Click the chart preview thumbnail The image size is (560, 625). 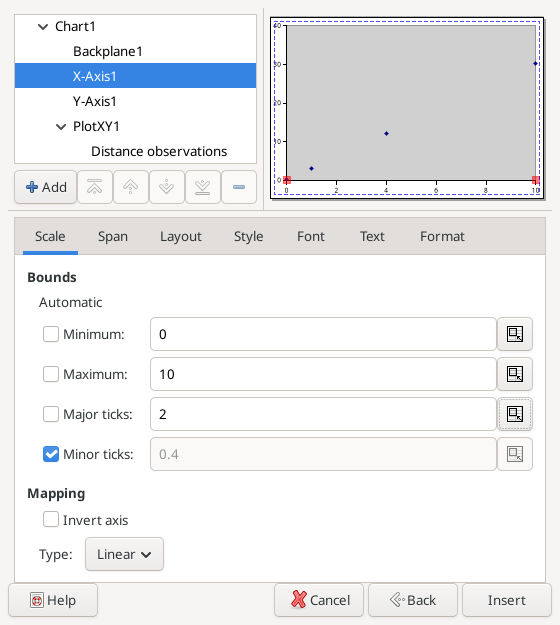(407, 108)
